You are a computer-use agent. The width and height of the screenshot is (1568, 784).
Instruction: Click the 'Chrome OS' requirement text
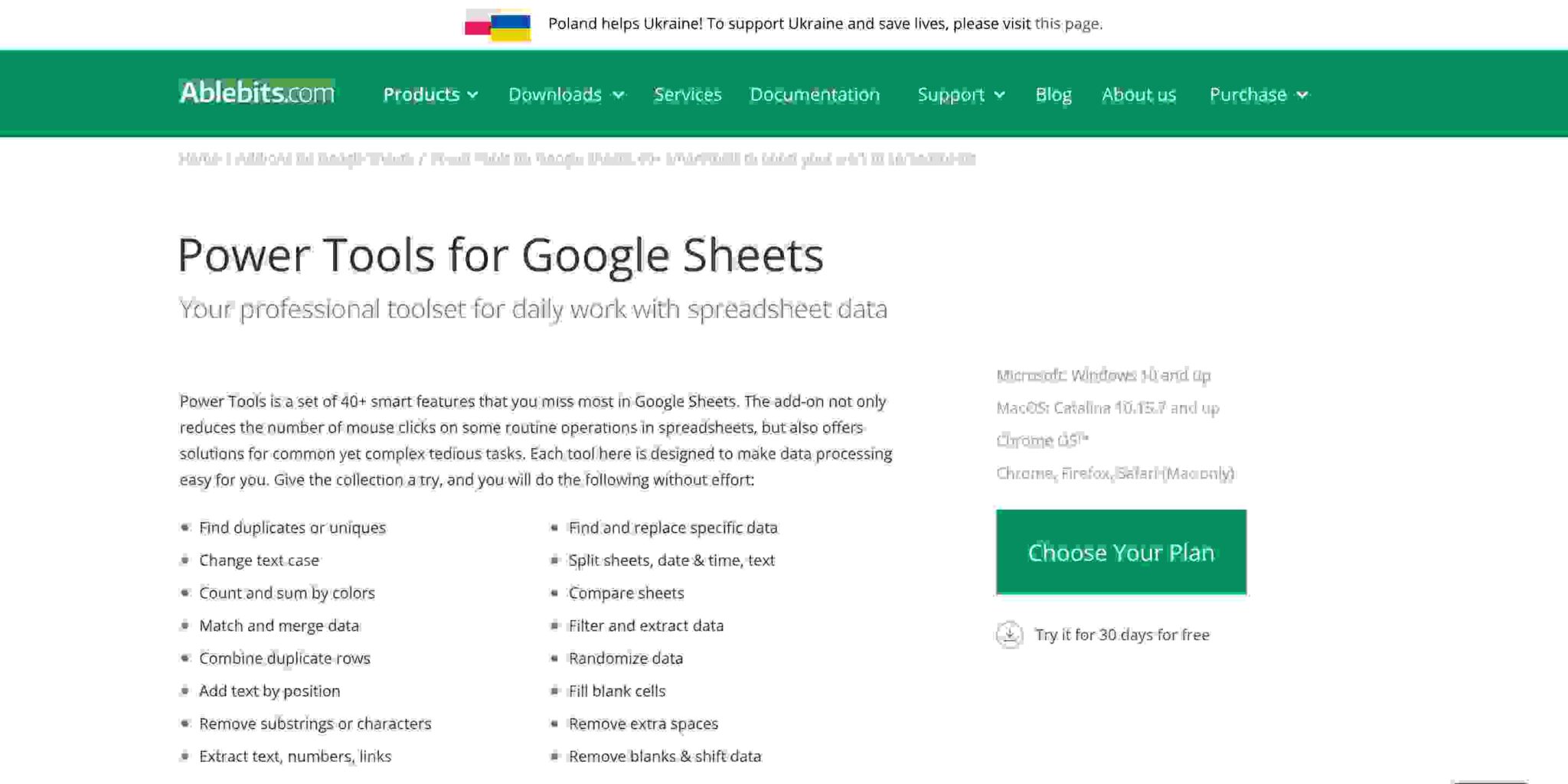coord(1042,440)
